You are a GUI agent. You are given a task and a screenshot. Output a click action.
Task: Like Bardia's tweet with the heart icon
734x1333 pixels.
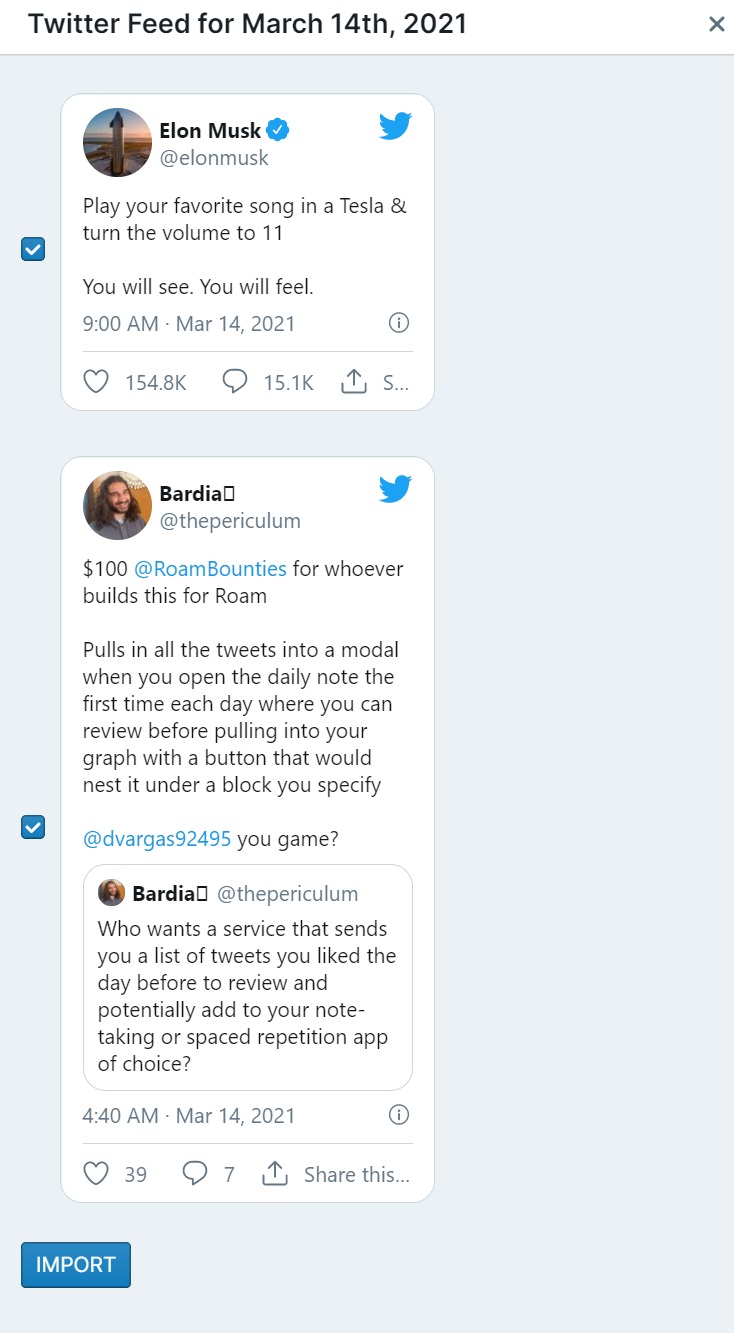click(x=96, y=1174)
